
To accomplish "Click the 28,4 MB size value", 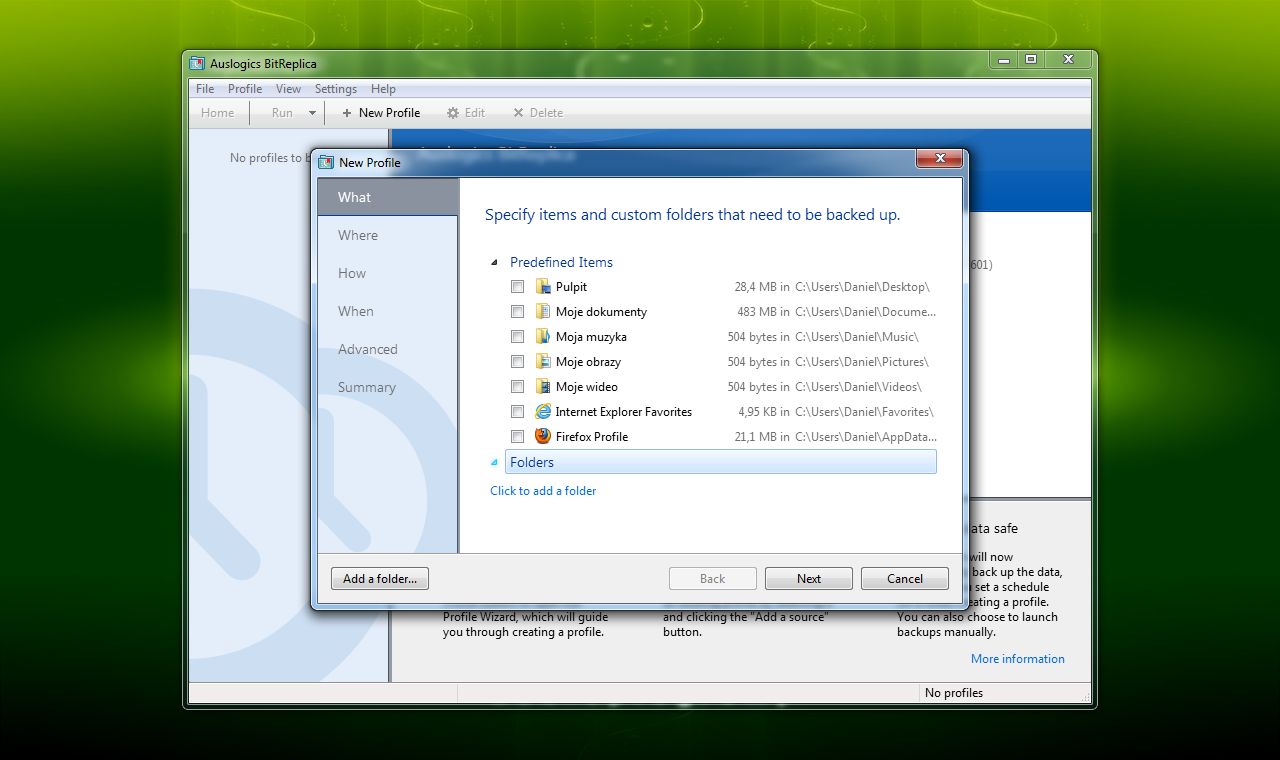I will 755,287.
